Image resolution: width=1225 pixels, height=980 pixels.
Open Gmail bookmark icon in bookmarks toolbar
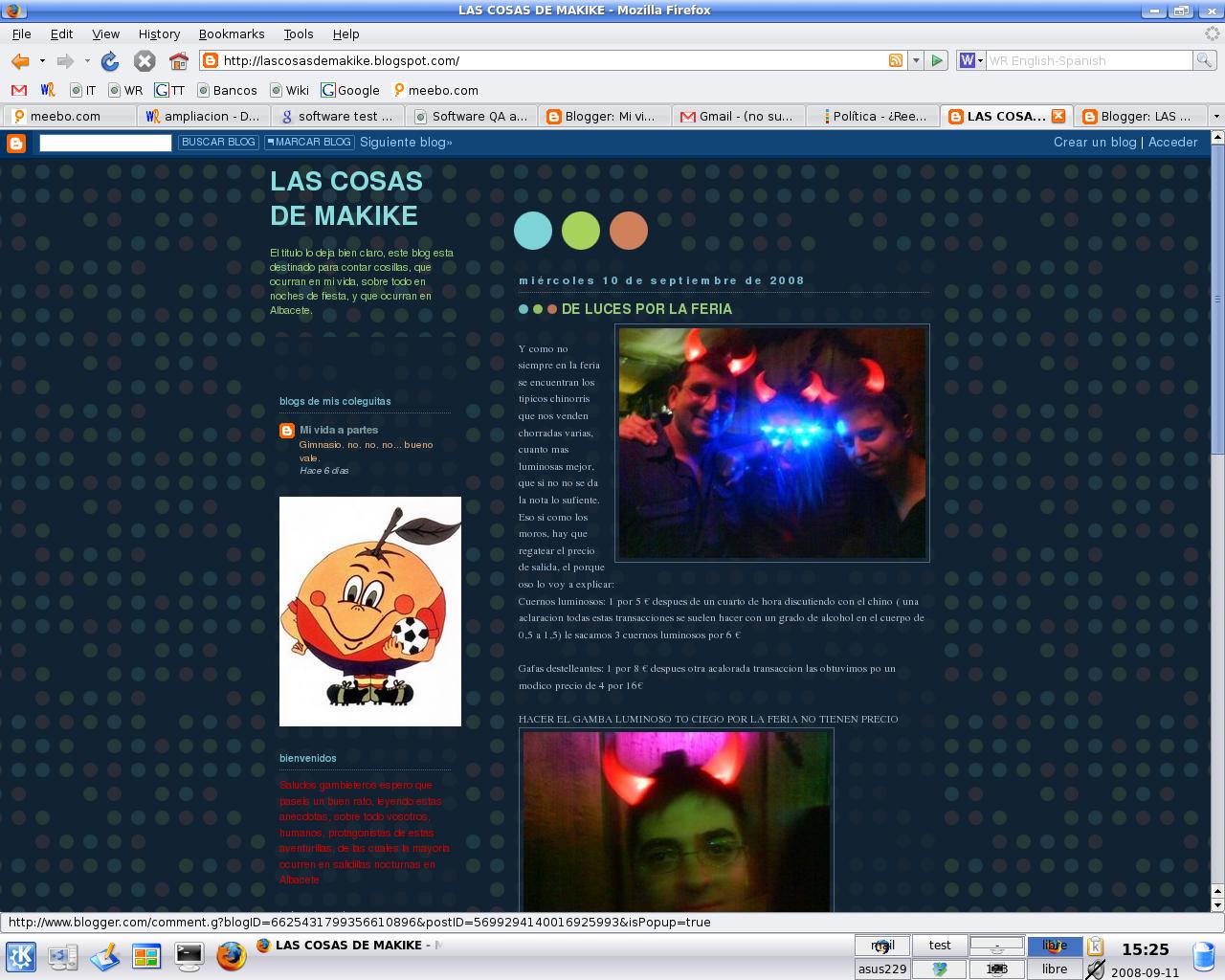[x=18, y=90]
